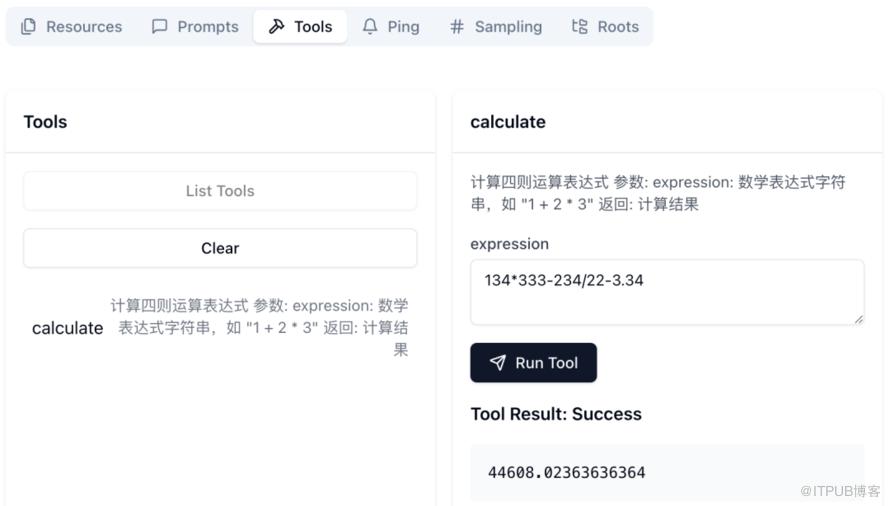Screen dimensions: 890x506
Task: Show the Roots tab
Action: click(618, 27)
